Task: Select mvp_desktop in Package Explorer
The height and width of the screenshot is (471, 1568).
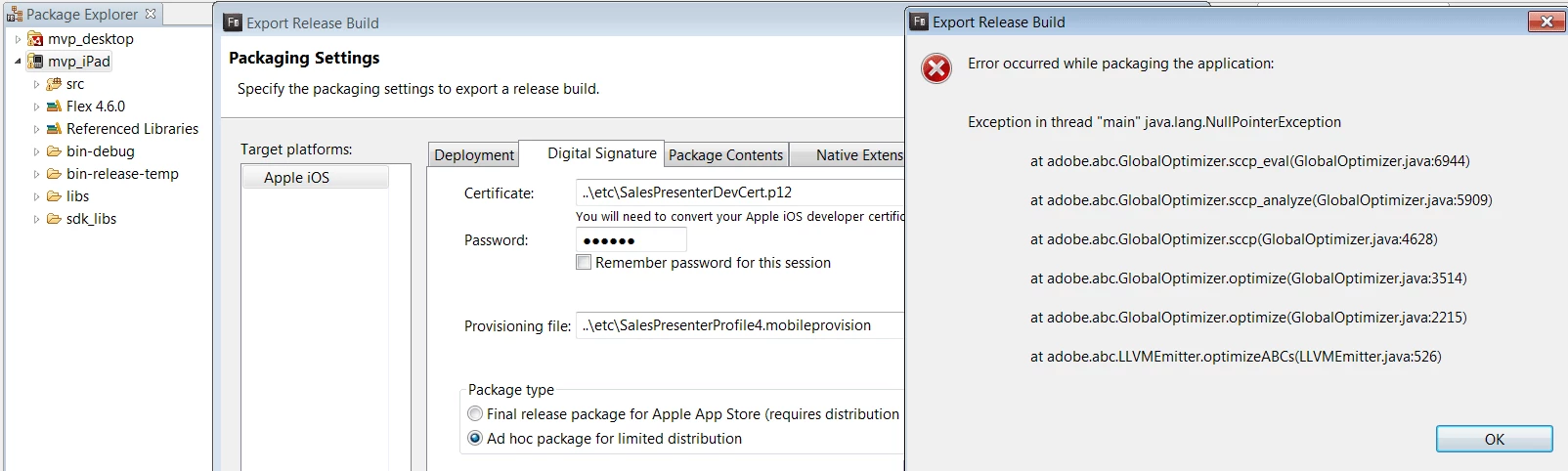Action: click(91, 39)
